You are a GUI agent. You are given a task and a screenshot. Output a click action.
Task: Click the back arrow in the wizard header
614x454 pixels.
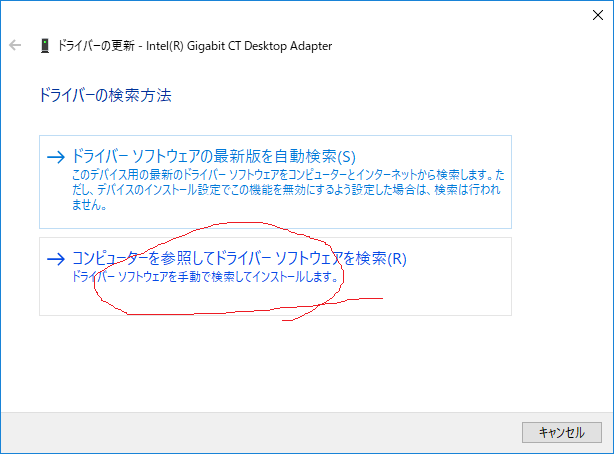[15, 46]
